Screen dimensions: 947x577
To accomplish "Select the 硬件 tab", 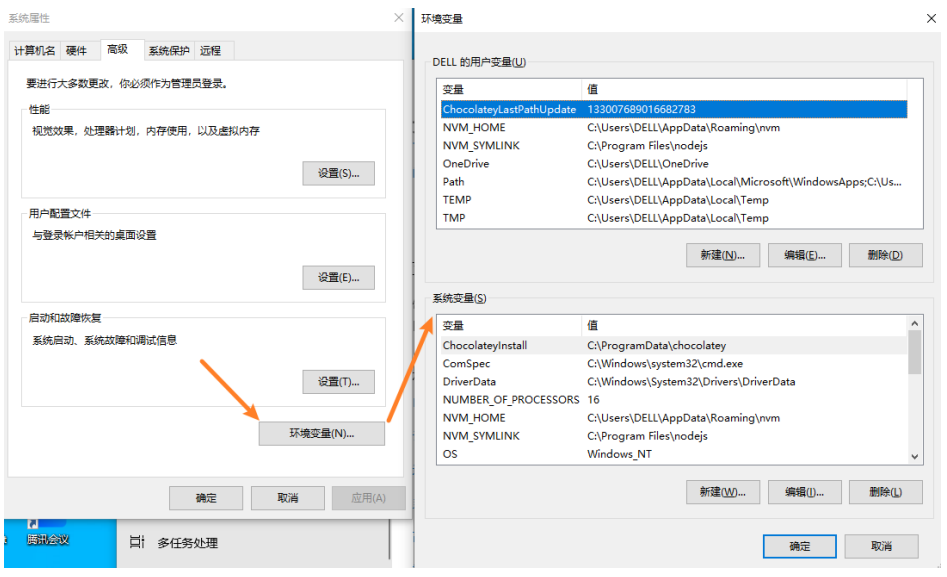I will tap(77, 51).
